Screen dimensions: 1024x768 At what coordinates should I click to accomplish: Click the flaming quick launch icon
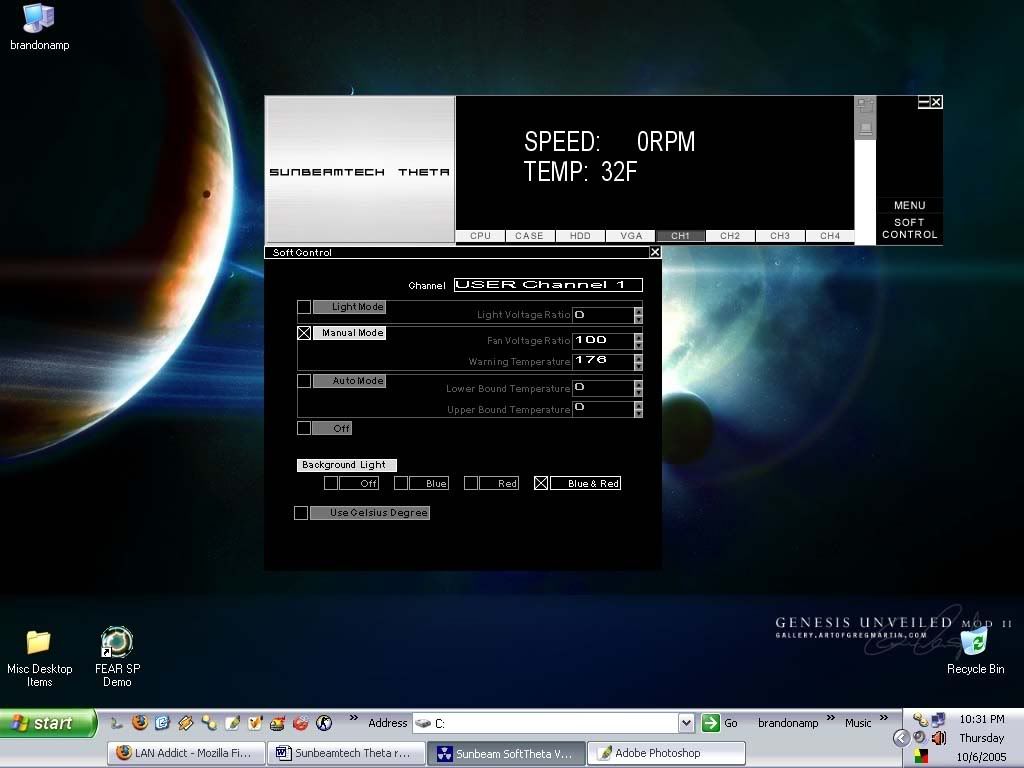(278, 722)
